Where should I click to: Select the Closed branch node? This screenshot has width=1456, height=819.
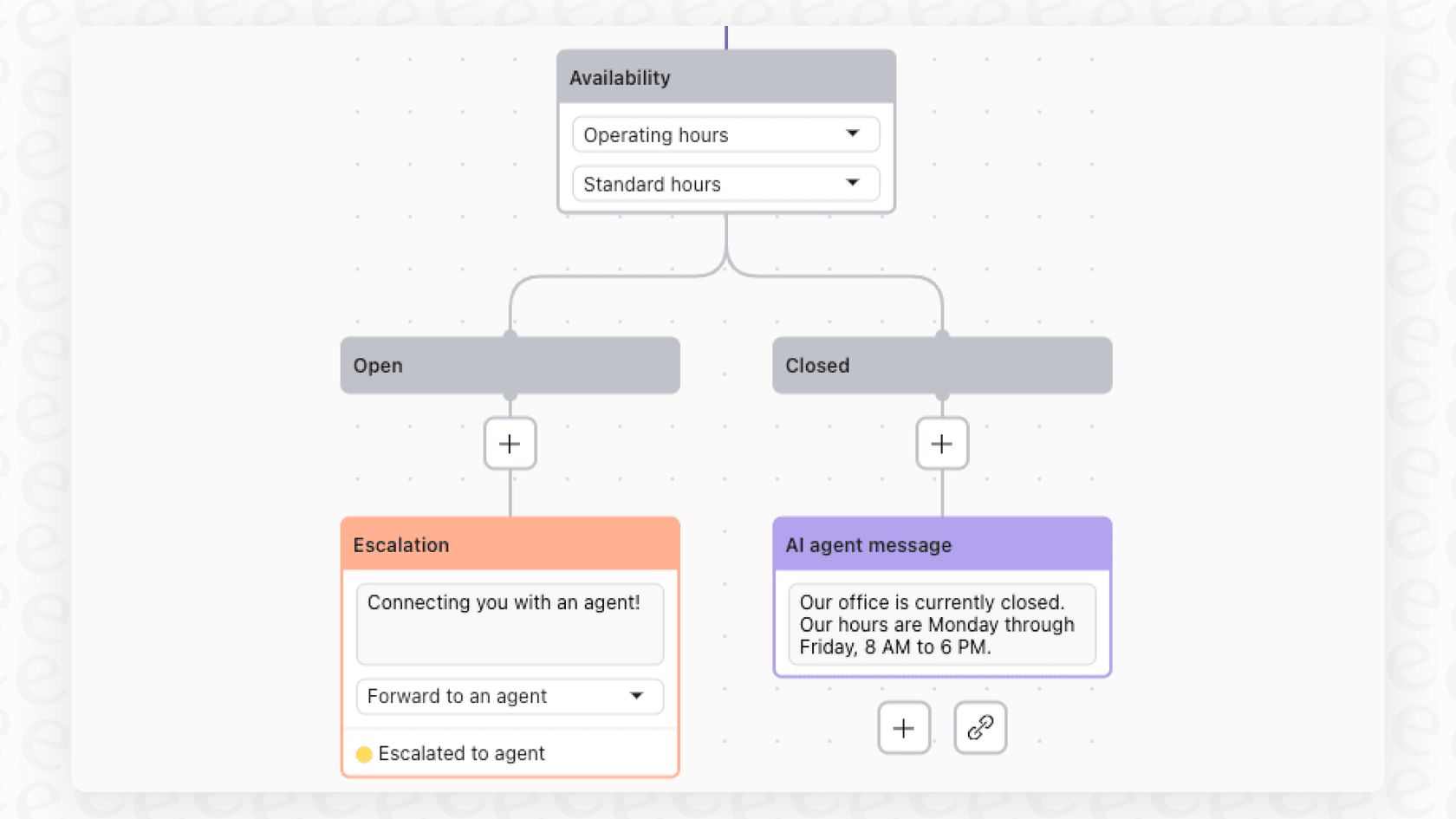click(x=941, y=365)
